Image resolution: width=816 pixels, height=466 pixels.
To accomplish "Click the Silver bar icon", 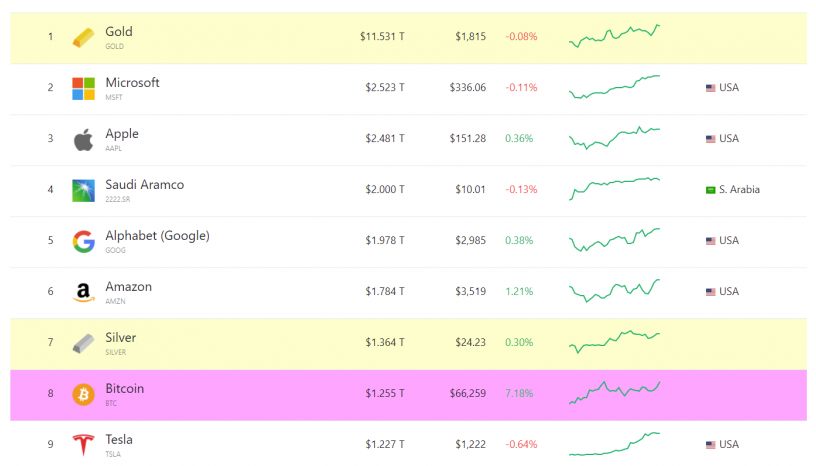I will tap(83, 343).
